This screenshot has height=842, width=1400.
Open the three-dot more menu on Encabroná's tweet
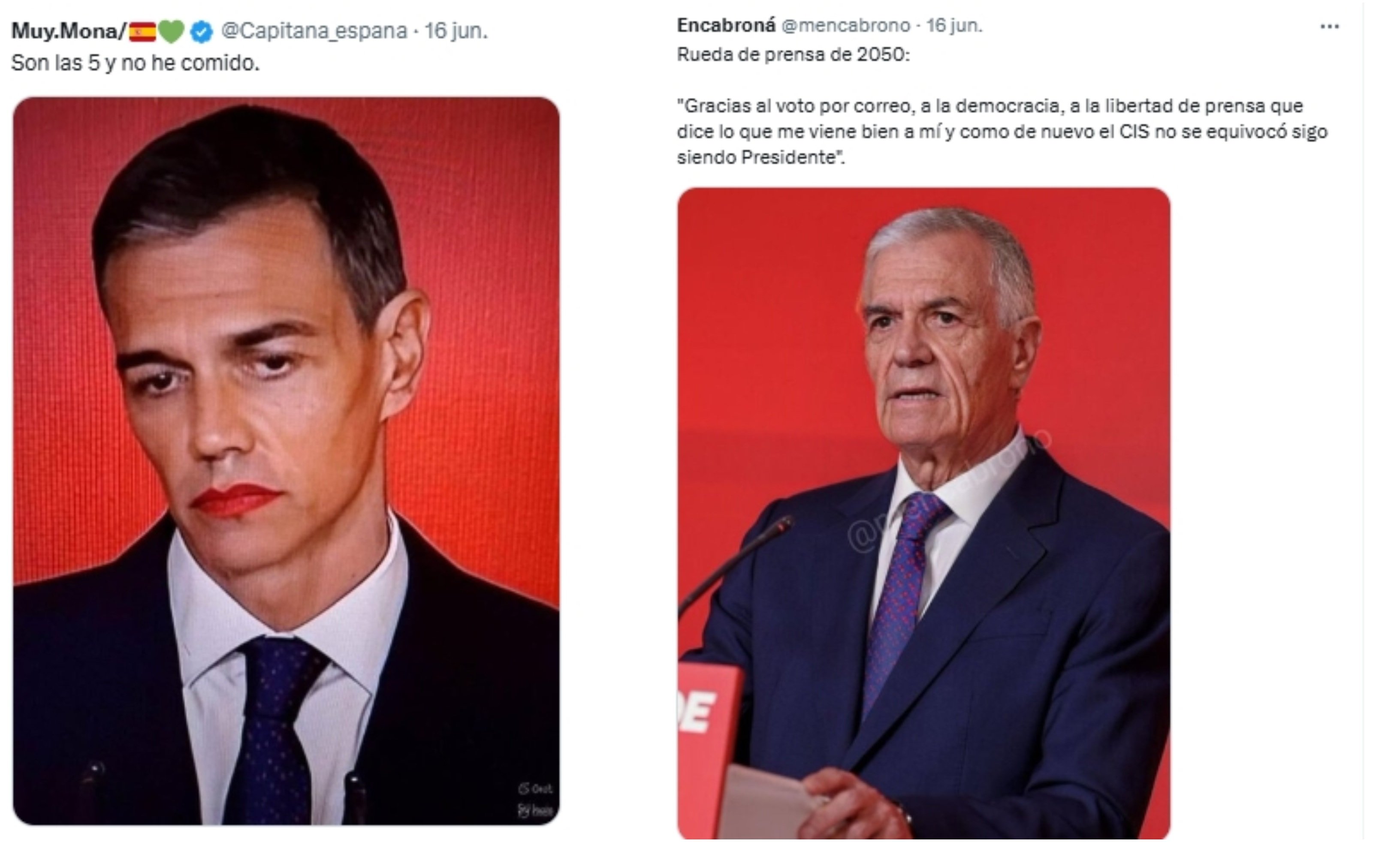coord(1330,27)
